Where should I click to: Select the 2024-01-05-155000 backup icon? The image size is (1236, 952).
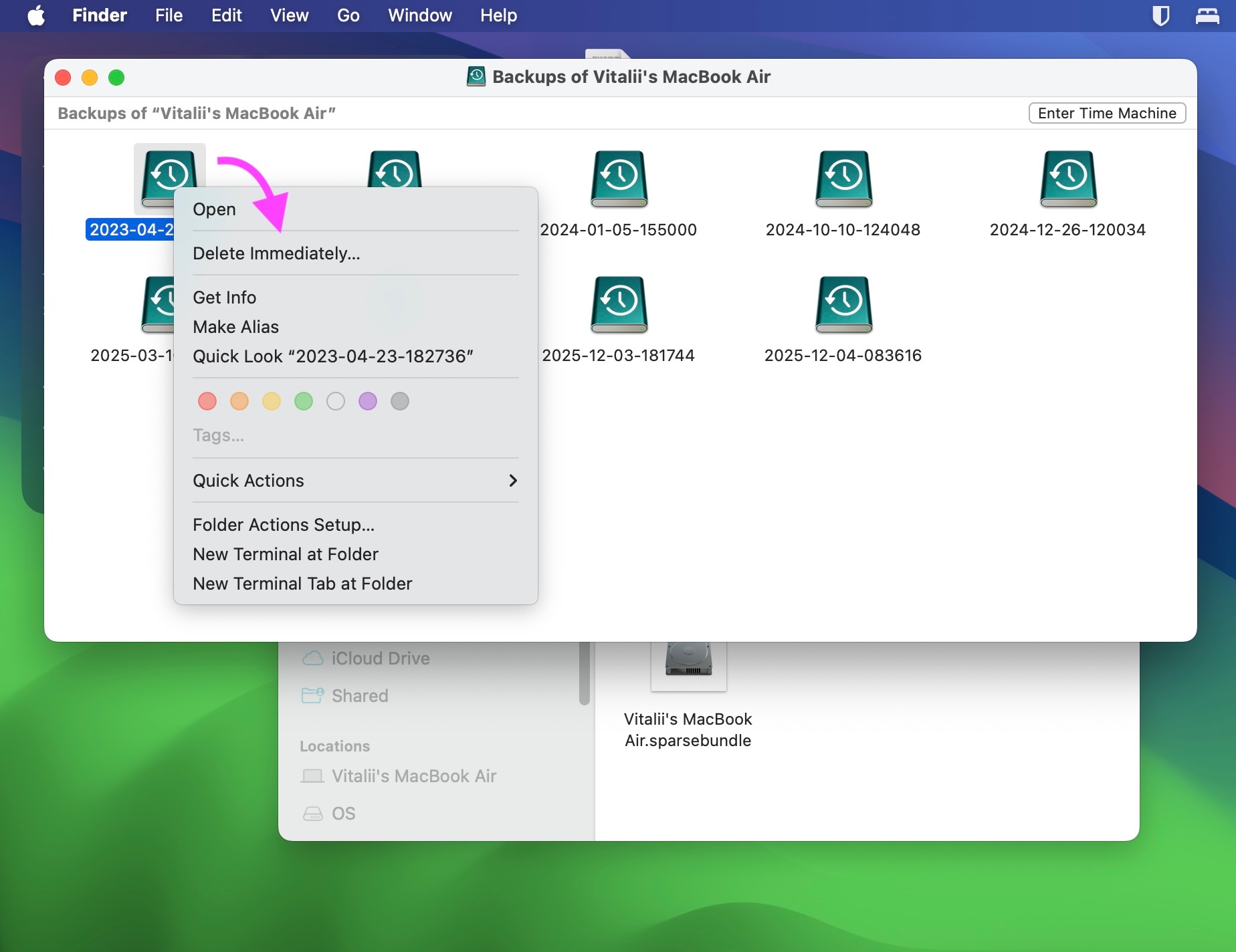tap(619, 178)
